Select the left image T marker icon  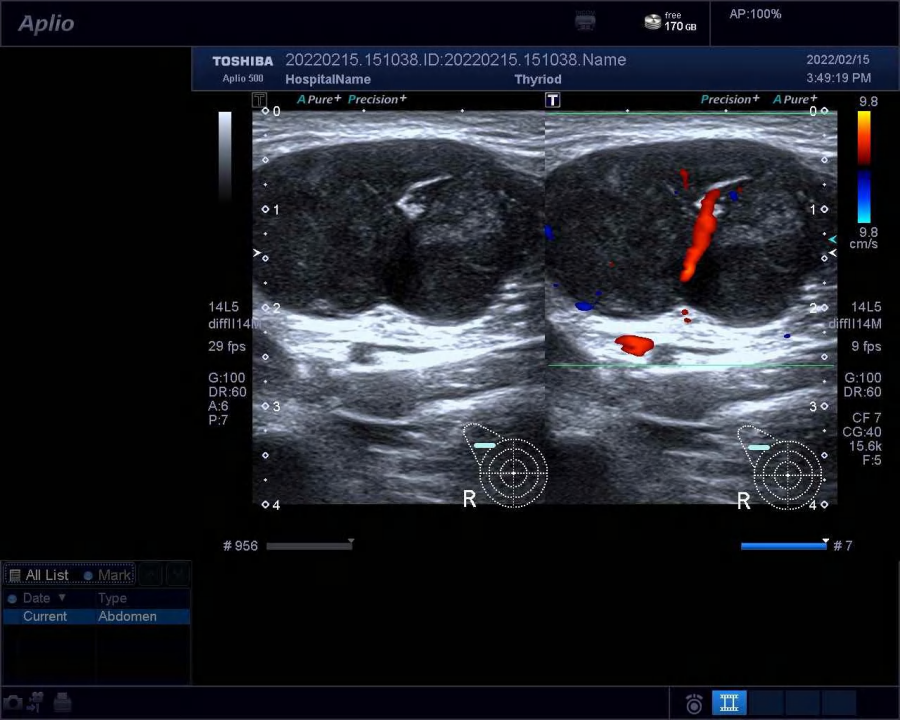(x=259, y=100)
